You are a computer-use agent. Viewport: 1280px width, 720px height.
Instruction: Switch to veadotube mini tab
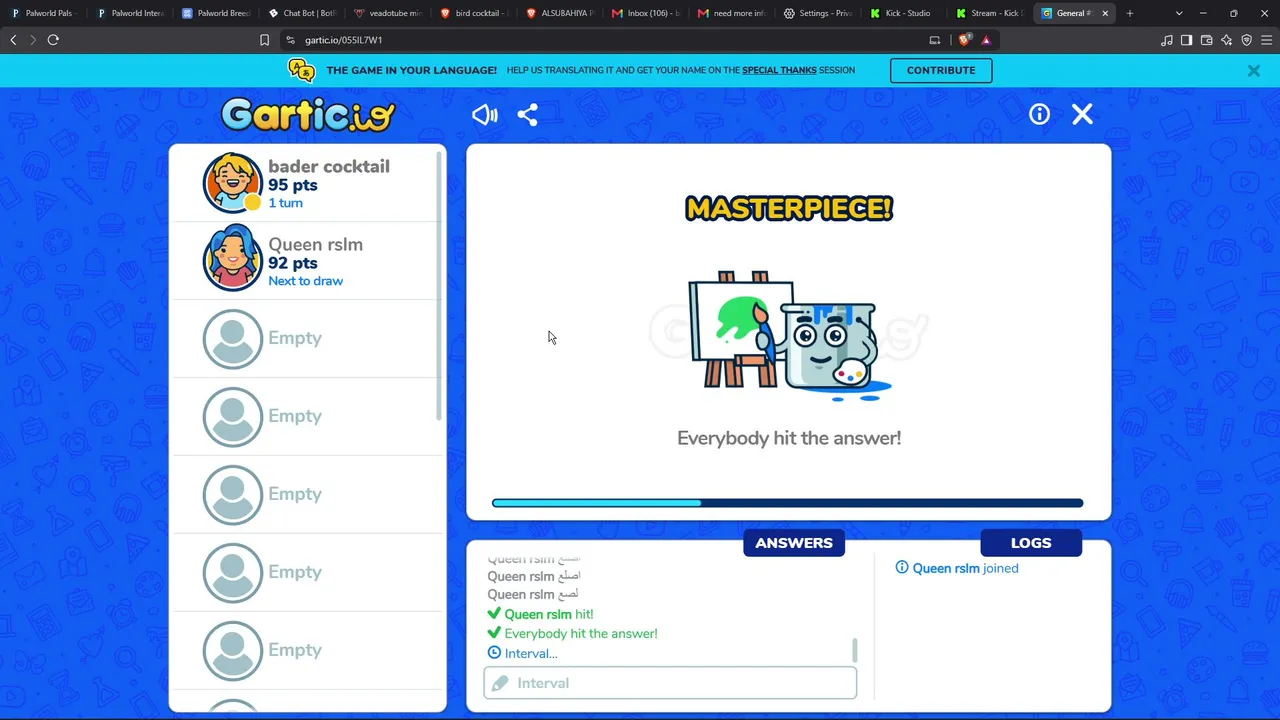pos(387,13)
